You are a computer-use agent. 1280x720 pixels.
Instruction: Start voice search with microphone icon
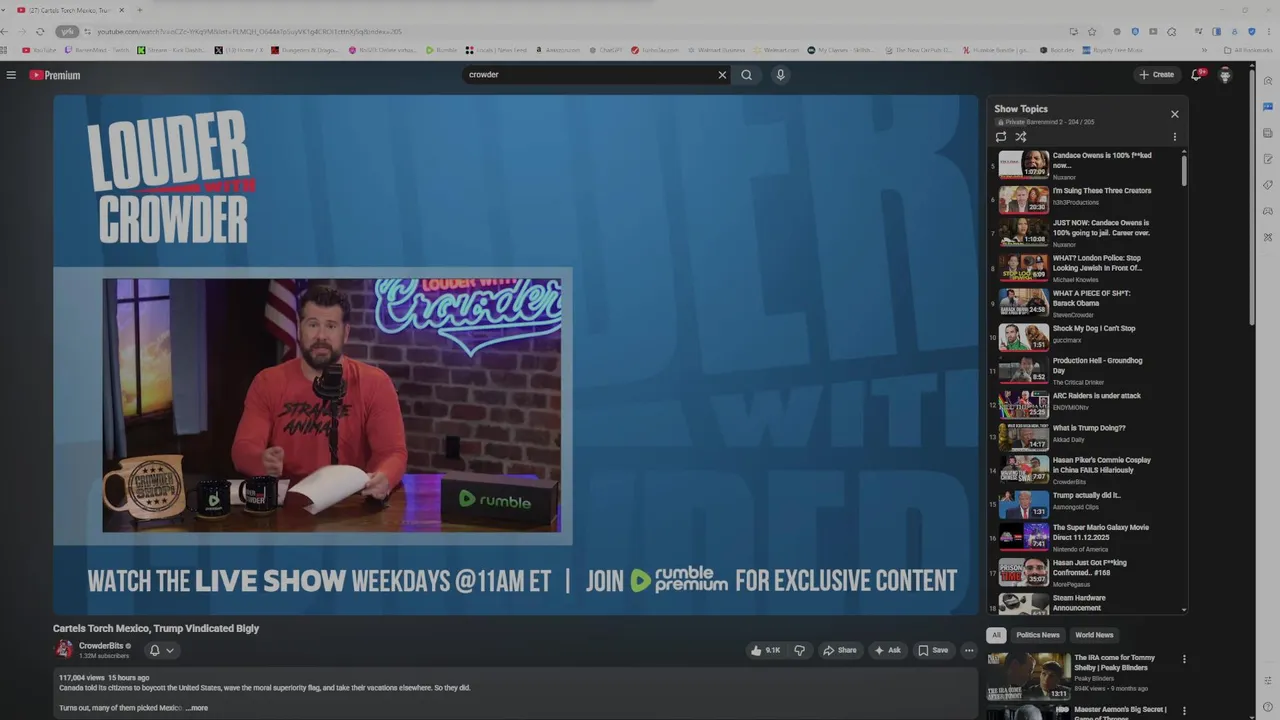(x=780, y=75)
